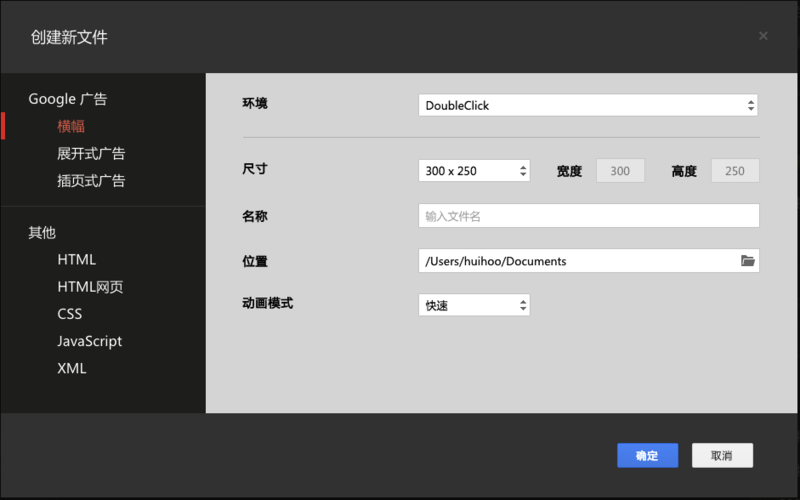
Task: Select 横幅 in the sidebar
Action: (71, 126)
